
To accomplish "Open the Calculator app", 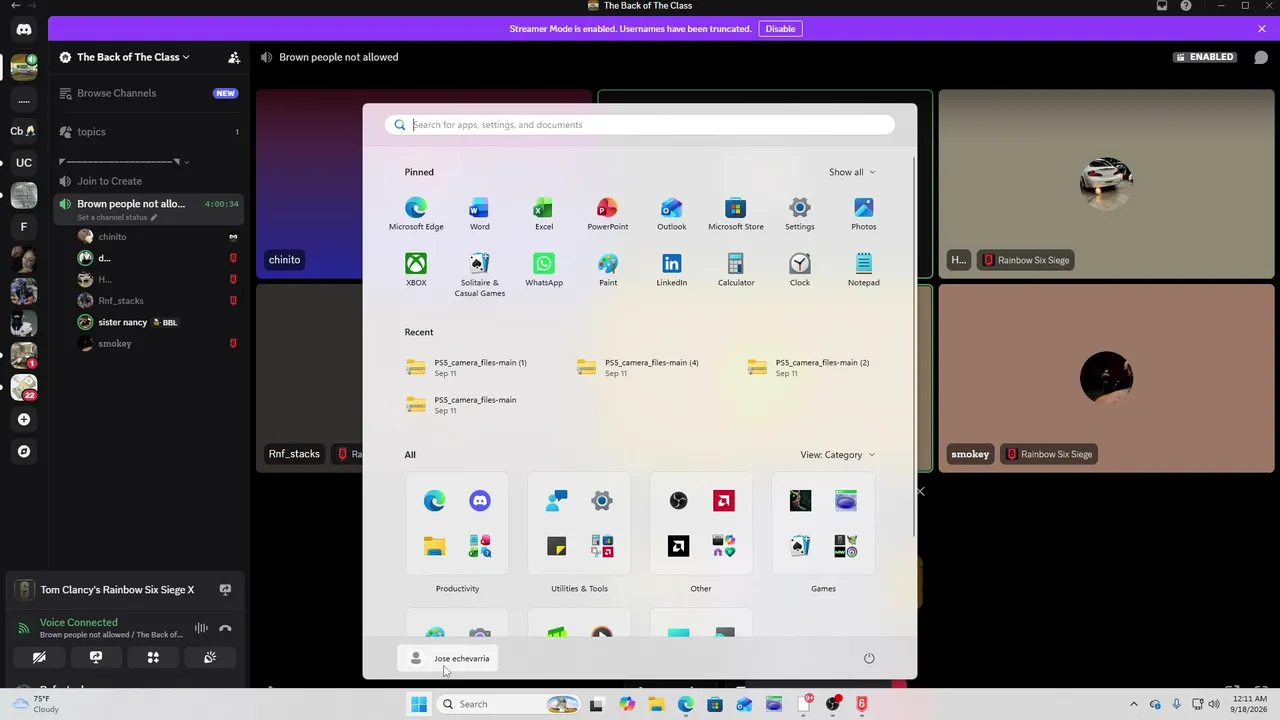I will [x=735, y=270].
